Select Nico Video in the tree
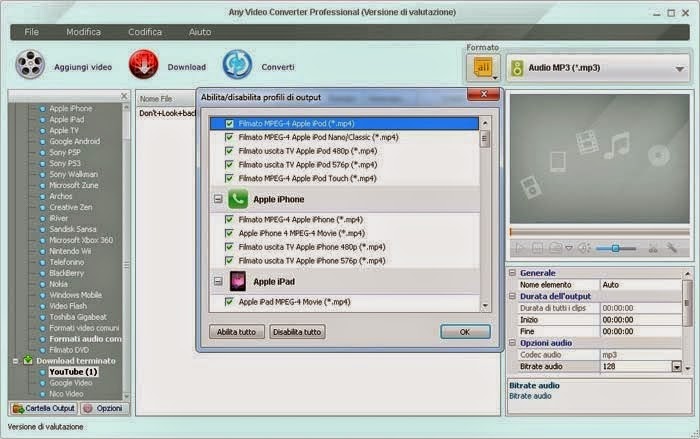This screenshot has width=700, height=439. (67, 394)
